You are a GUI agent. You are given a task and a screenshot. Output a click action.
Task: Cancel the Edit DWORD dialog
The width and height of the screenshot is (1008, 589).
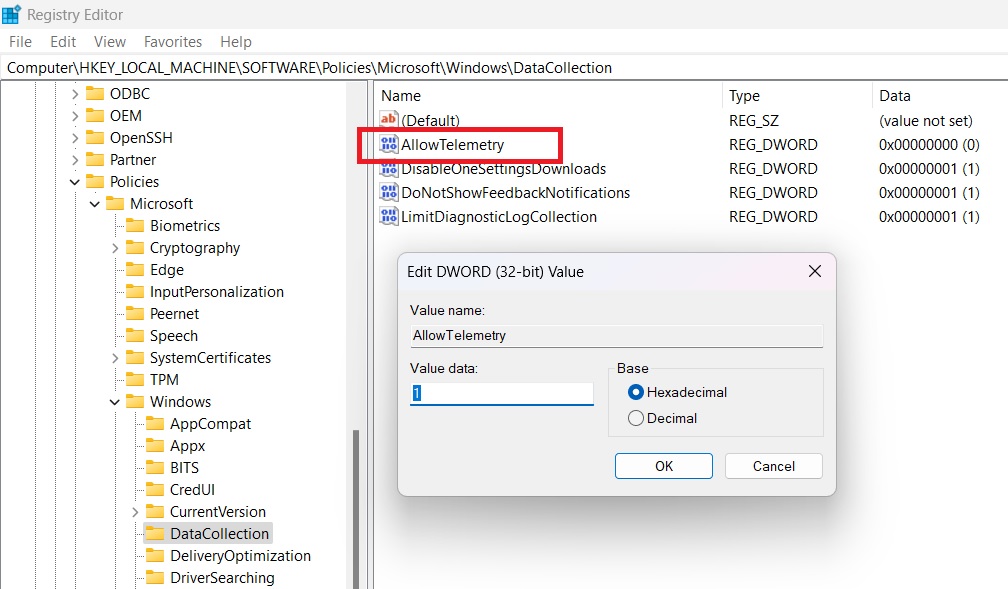pyautogui.click(x=773, y=465)
